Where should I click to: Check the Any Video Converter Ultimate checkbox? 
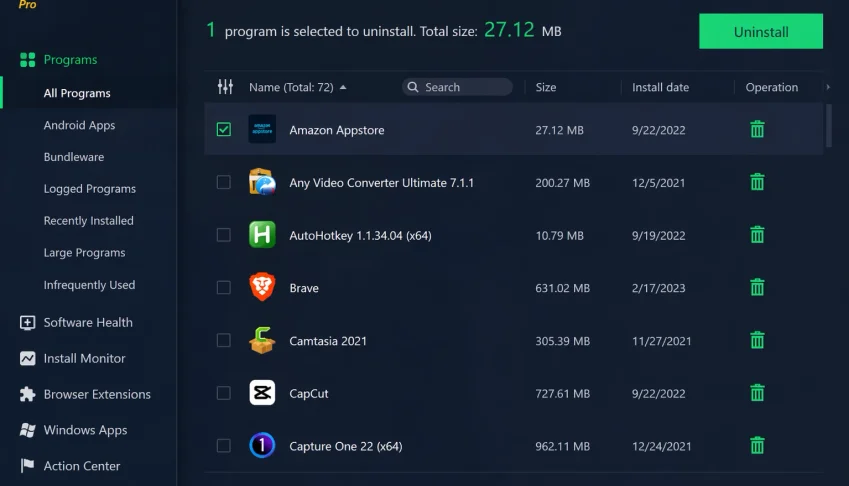pos(224,182)
